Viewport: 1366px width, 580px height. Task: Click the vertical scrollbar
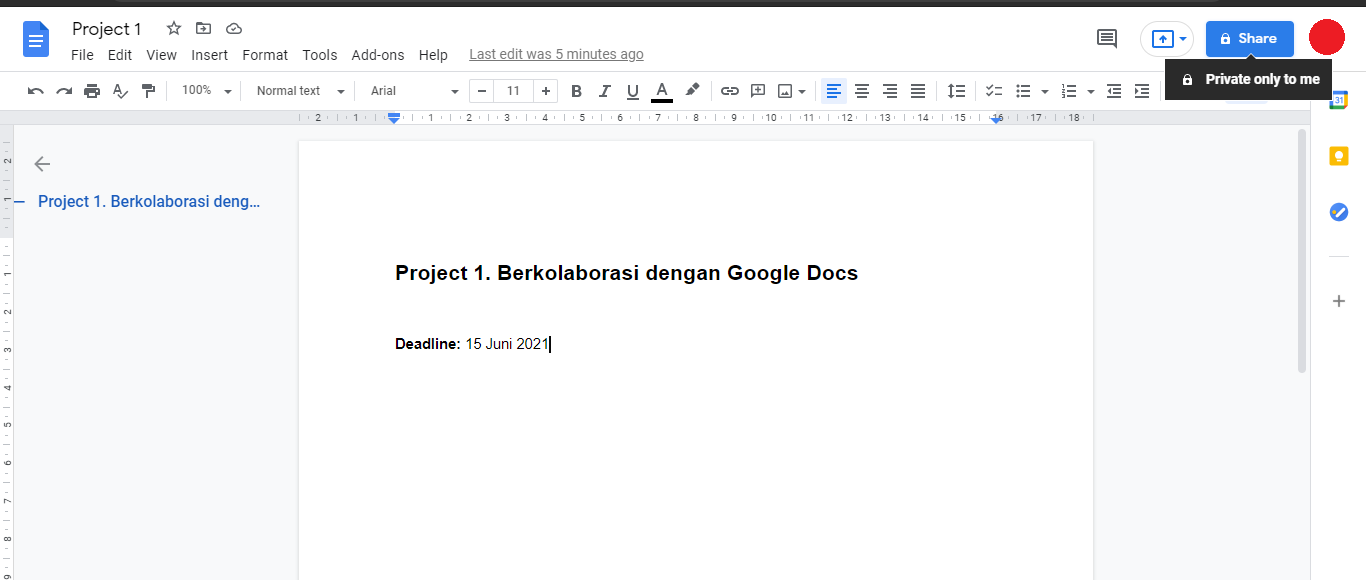(x=1302, y=251)
